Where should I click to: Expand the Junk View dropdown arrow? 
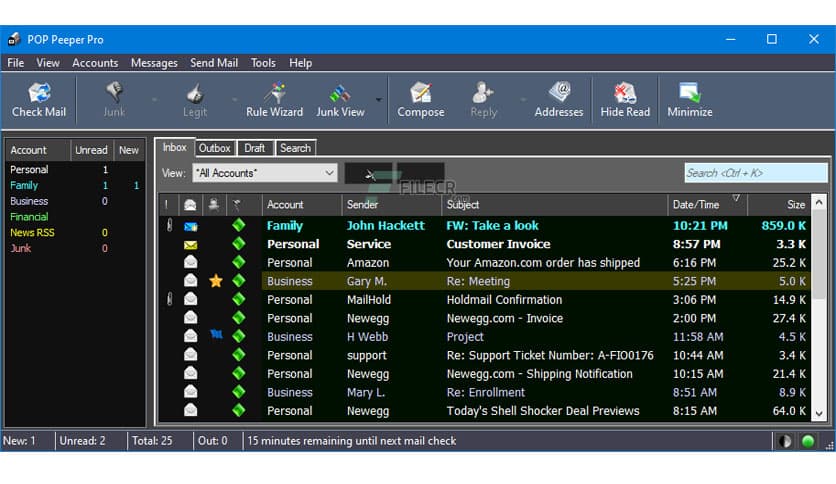(379, 100)
